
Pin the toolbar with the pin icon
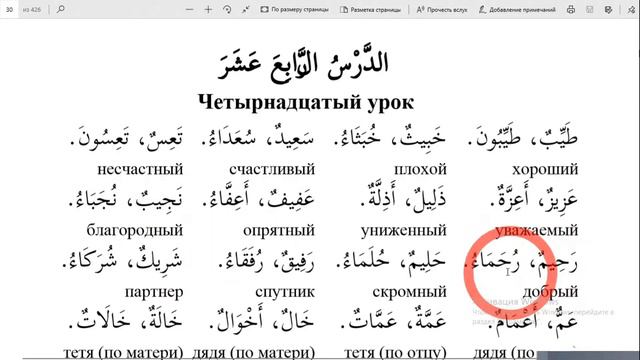click(x=631, y=9)
